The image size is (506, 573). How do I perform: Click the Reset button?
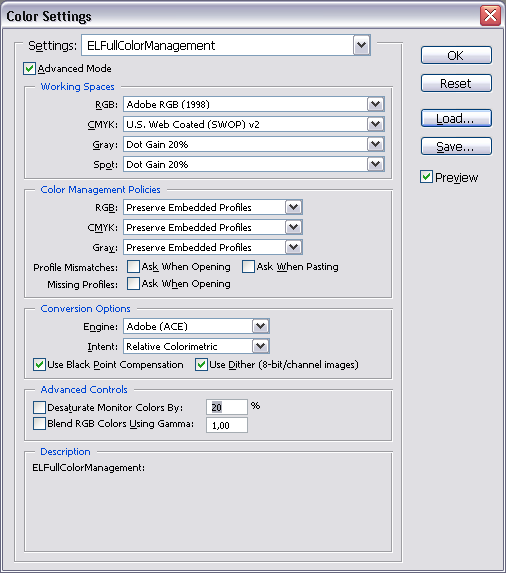click(x=456, y=83)
